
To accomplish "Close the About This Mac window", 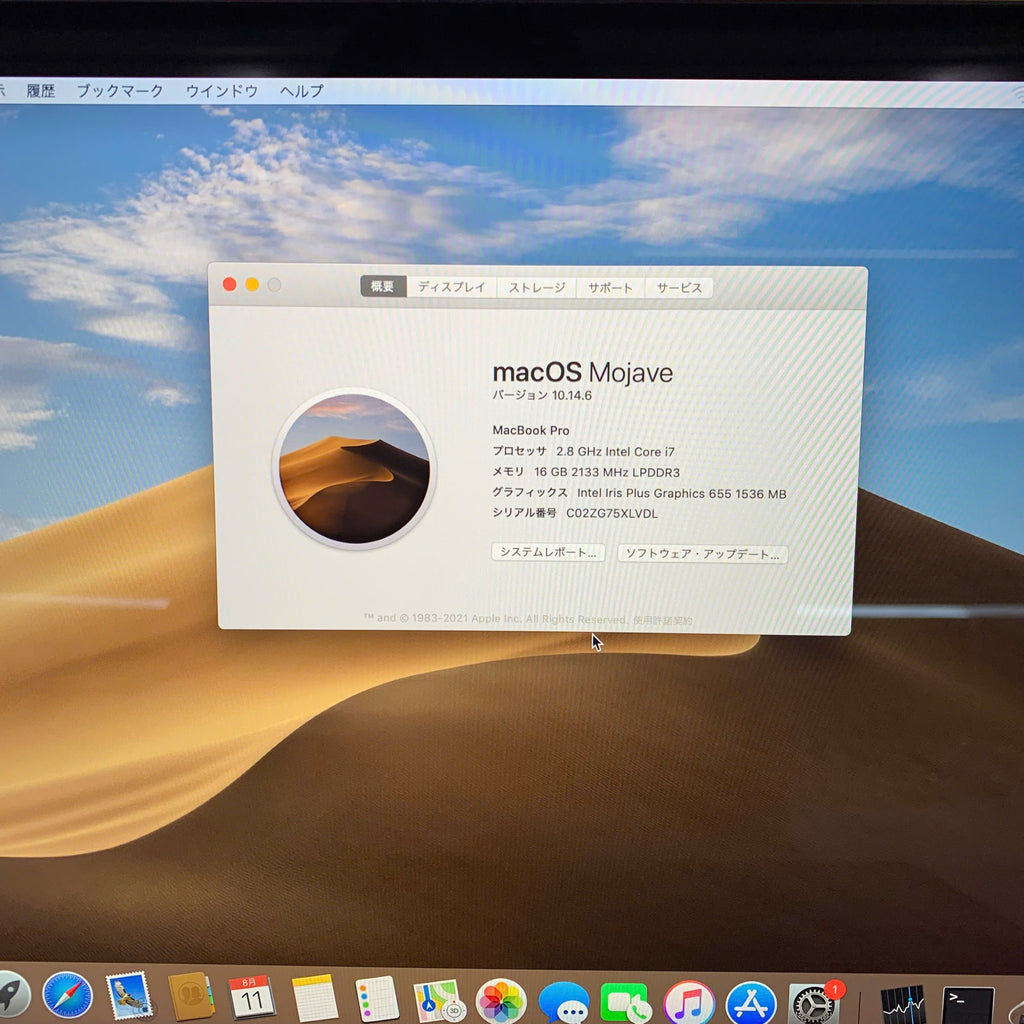I will click(x=229, y=284).
